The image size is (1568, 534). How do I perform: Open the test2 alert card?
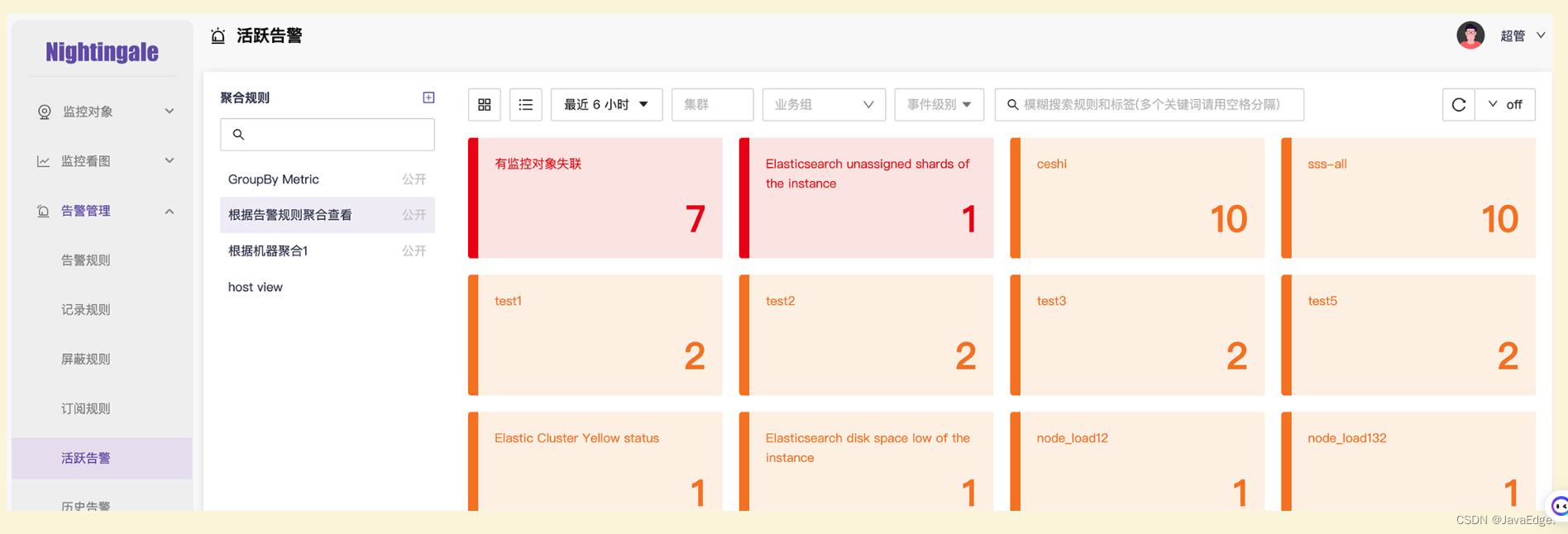[867, 335]
